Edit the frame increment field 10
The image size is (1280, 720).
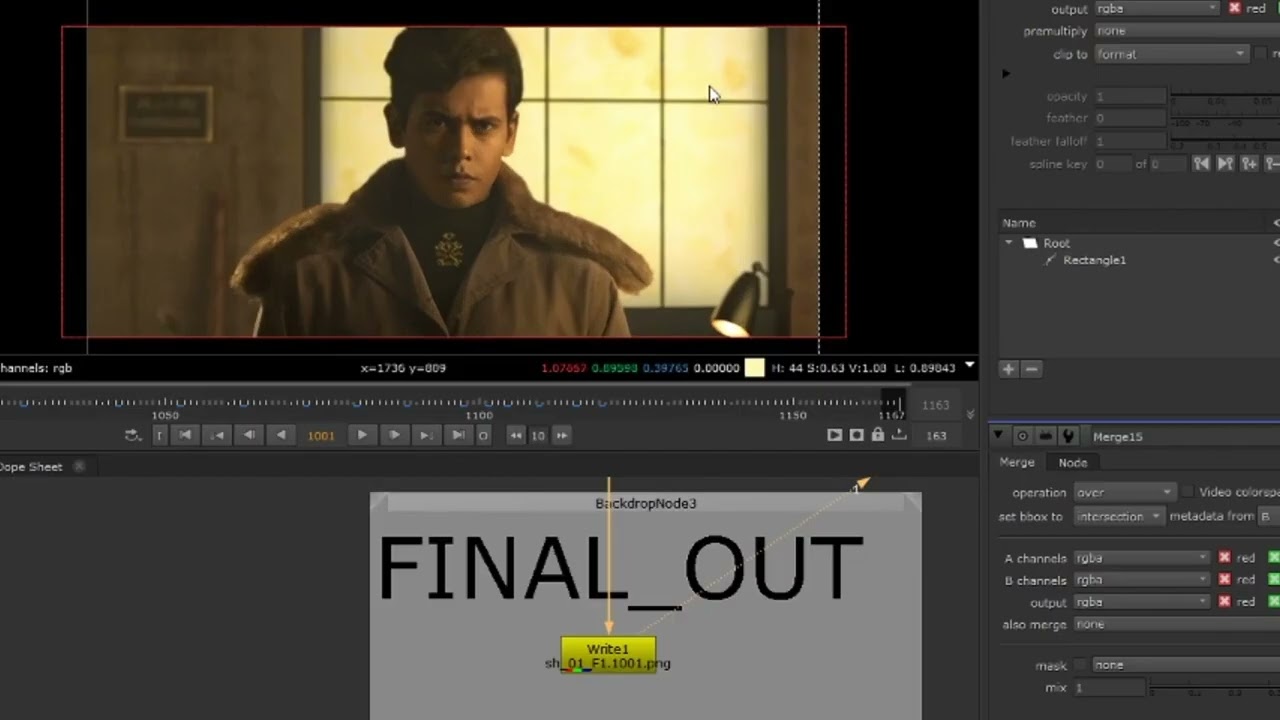(538, 435)
